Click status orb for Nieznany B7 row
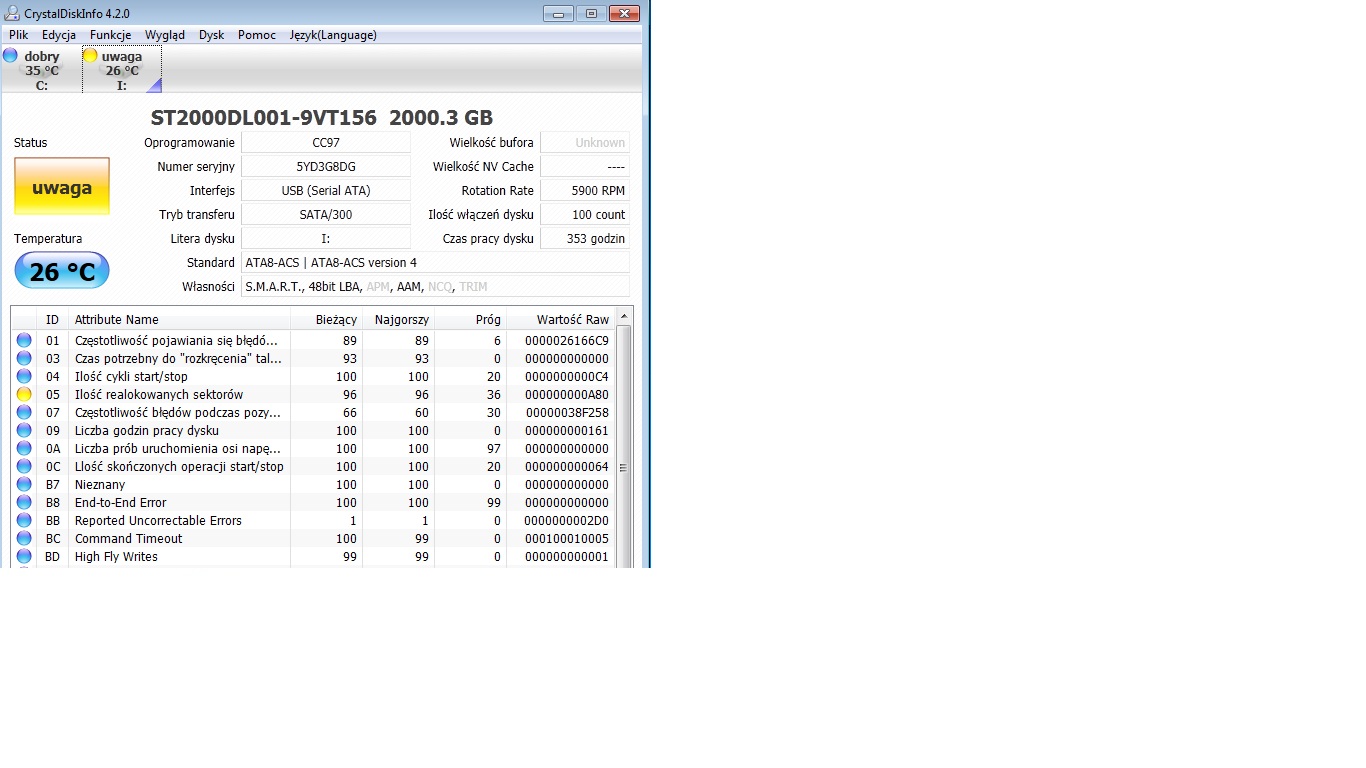The width and height of the screenshot is (1366, 768). click(24, 485)
